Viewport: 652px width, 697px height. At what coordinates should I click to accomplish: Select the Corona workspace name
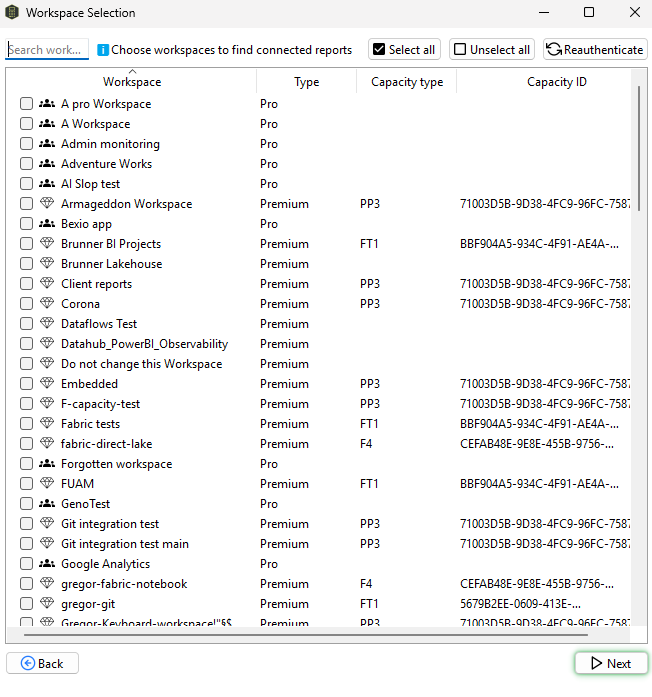80,304
